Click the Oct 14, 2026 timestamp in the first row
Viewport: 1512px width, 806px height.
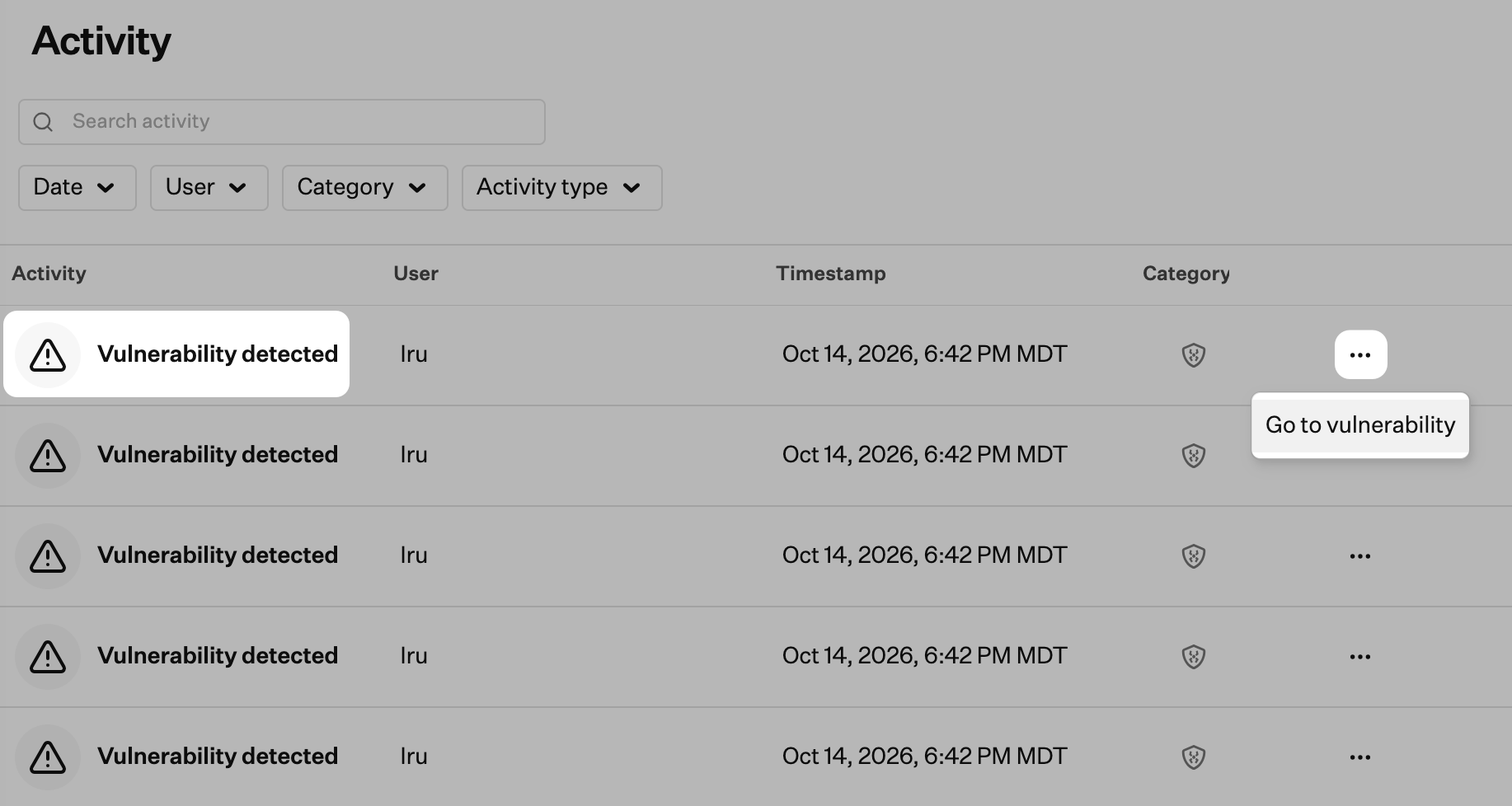coord(924,354)
